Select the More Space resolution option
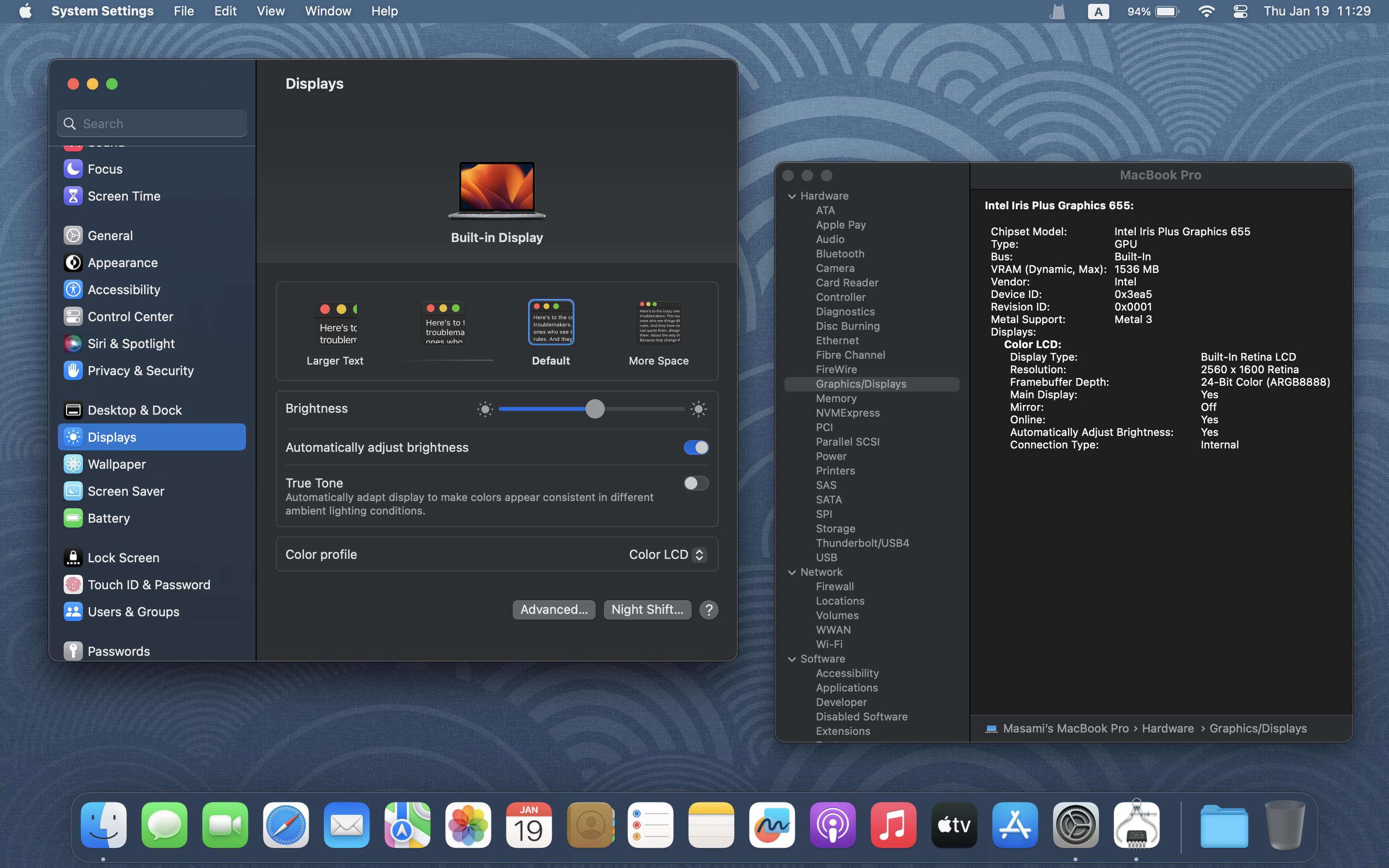This screenshot has width=1389, height=868. coord(658,323)
